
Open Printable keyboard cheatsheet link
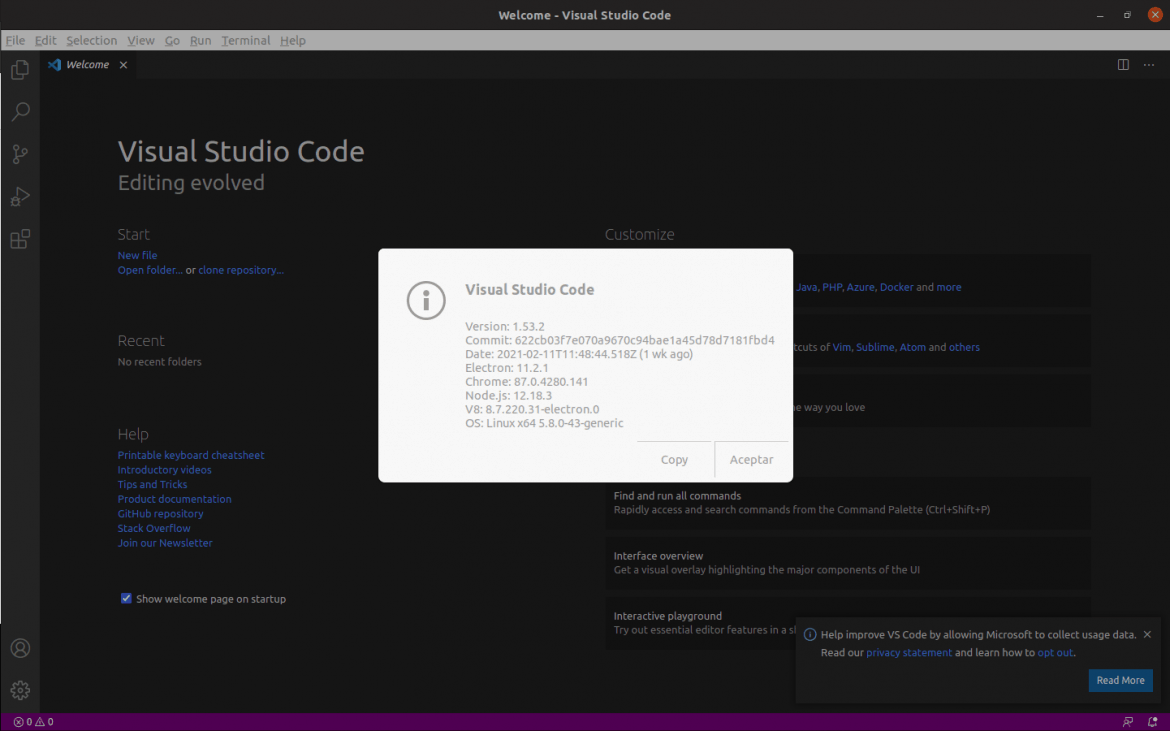(191, 455)
